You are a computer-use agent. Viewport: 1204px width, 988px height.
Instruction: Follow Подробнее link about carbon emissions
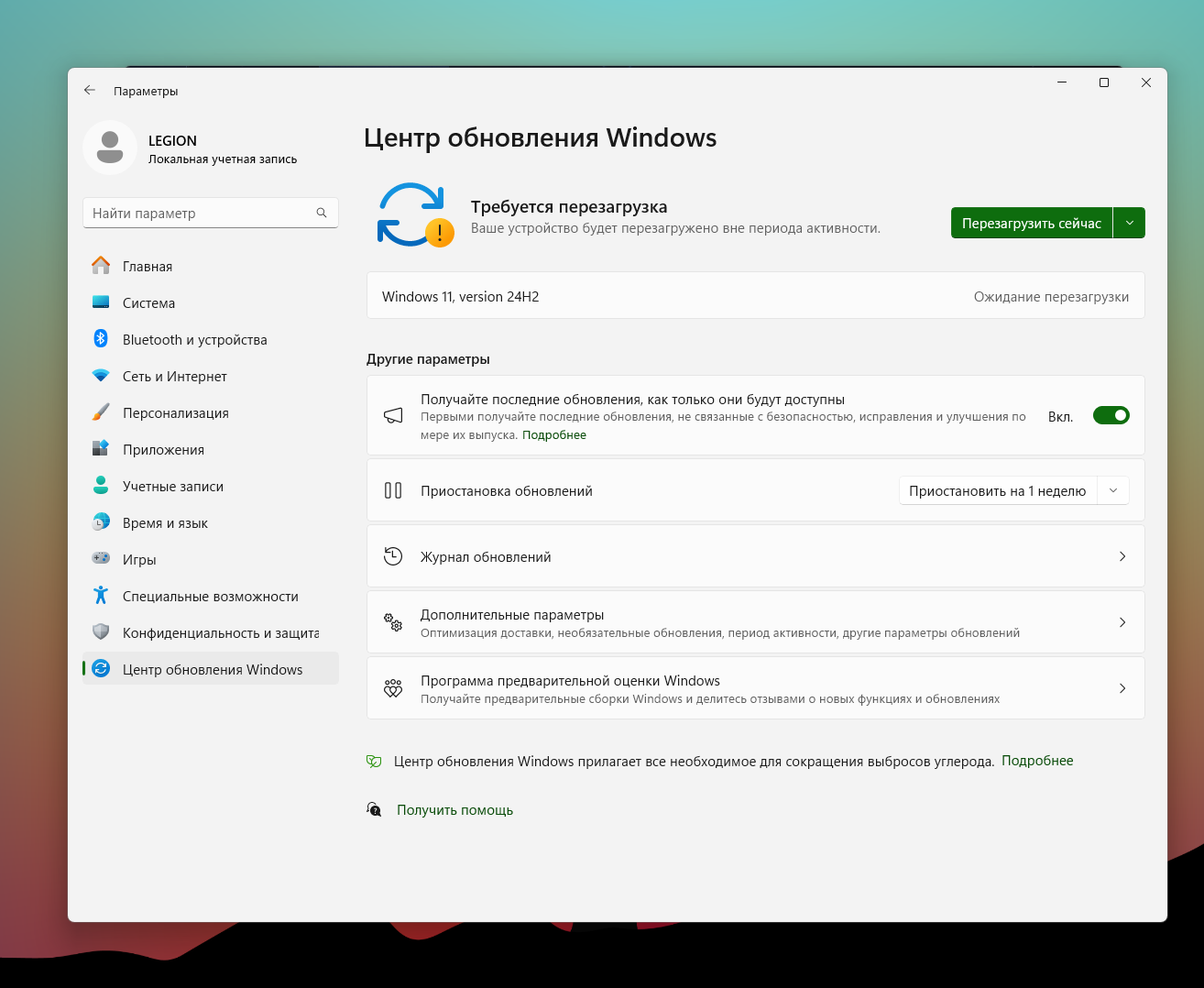coord(1037,761)
